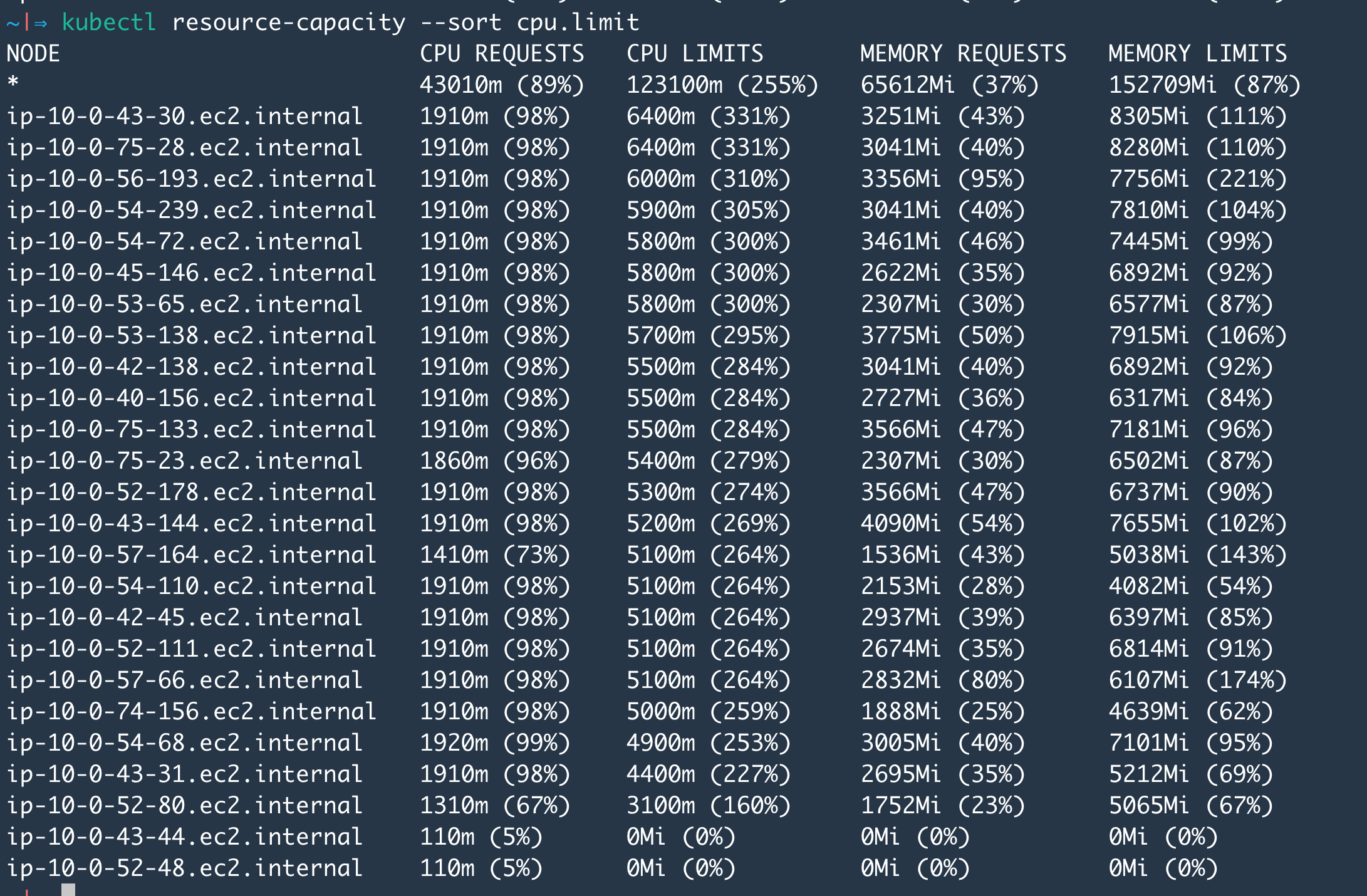Select the 0Mi (0%) value on last row

1165,868
